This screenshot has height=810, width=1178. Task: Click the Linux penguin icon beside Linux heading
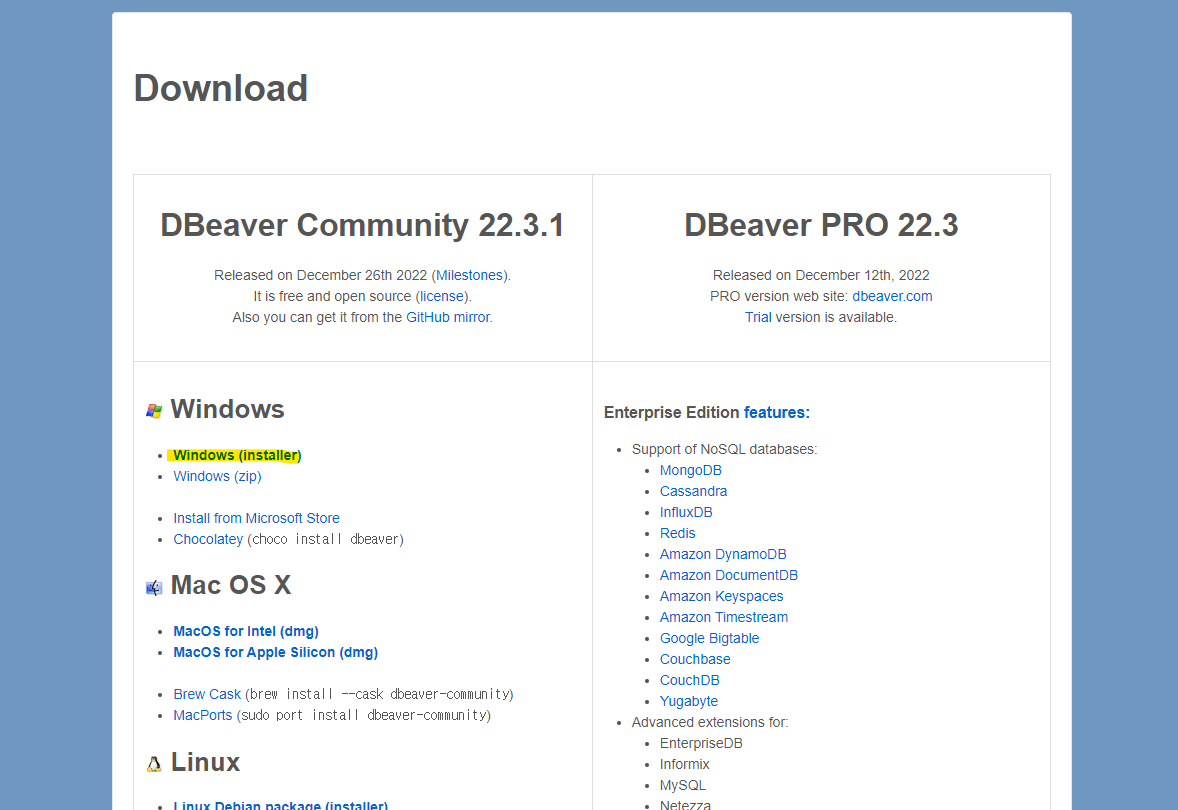click(154, 764)
